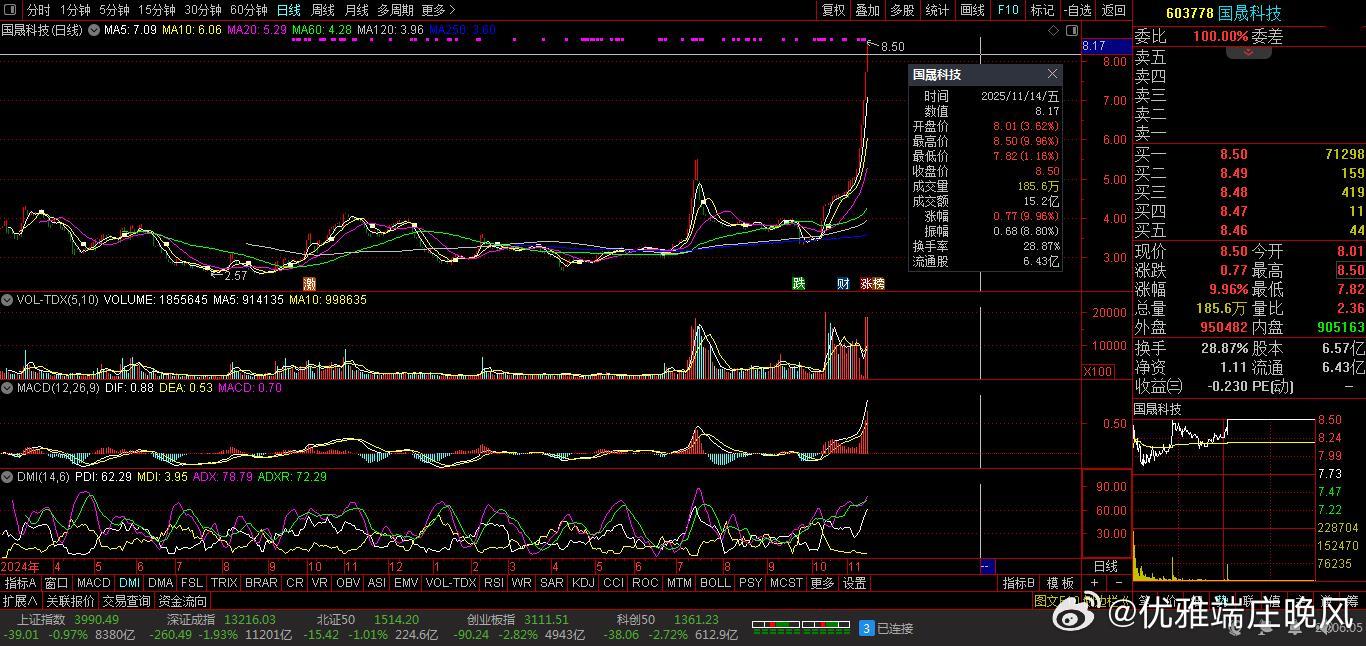The height and width of the screenshot is (646, 1366).
Task: Click the 叠加 overlay button
Action: coord(868,10)
